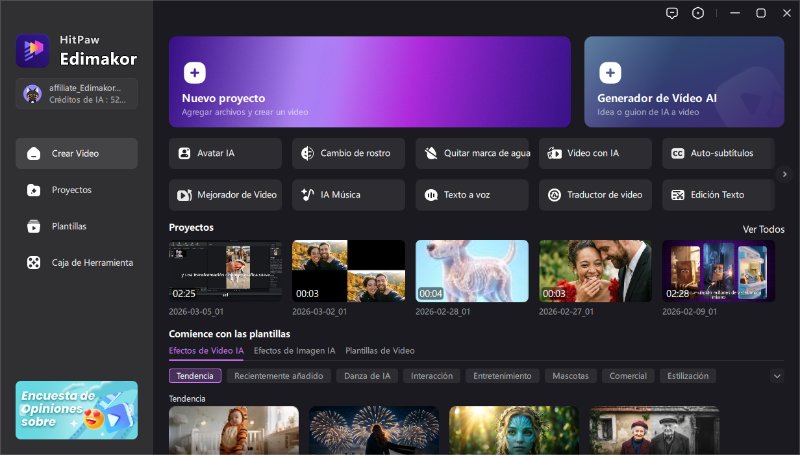Click the Mejorador de Video icon
This screenshot has width=800, height=455.
(x=184, y=195)
